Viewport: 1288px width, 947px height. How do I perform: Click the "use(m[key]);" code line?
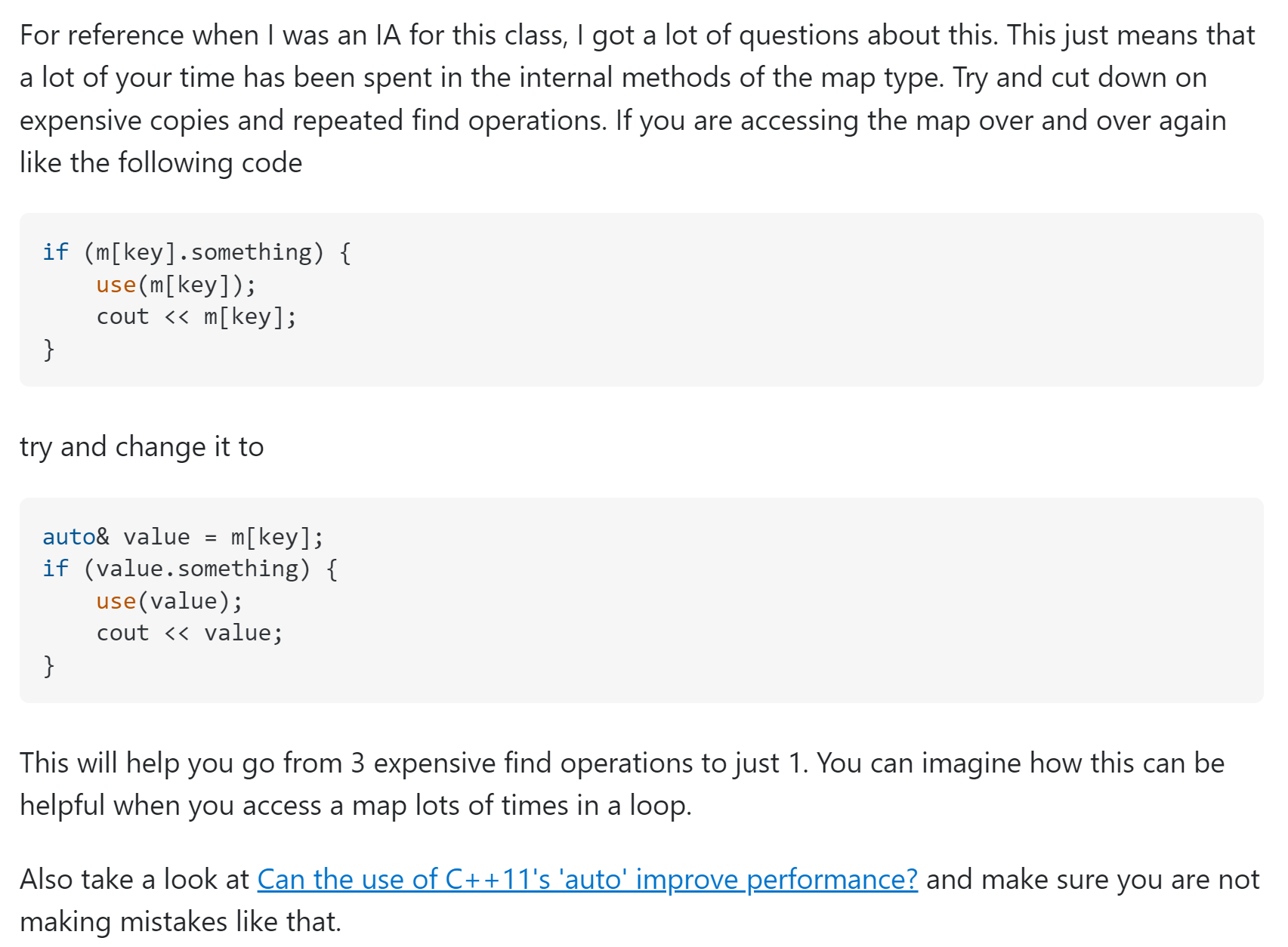click(x=176, y=285)
